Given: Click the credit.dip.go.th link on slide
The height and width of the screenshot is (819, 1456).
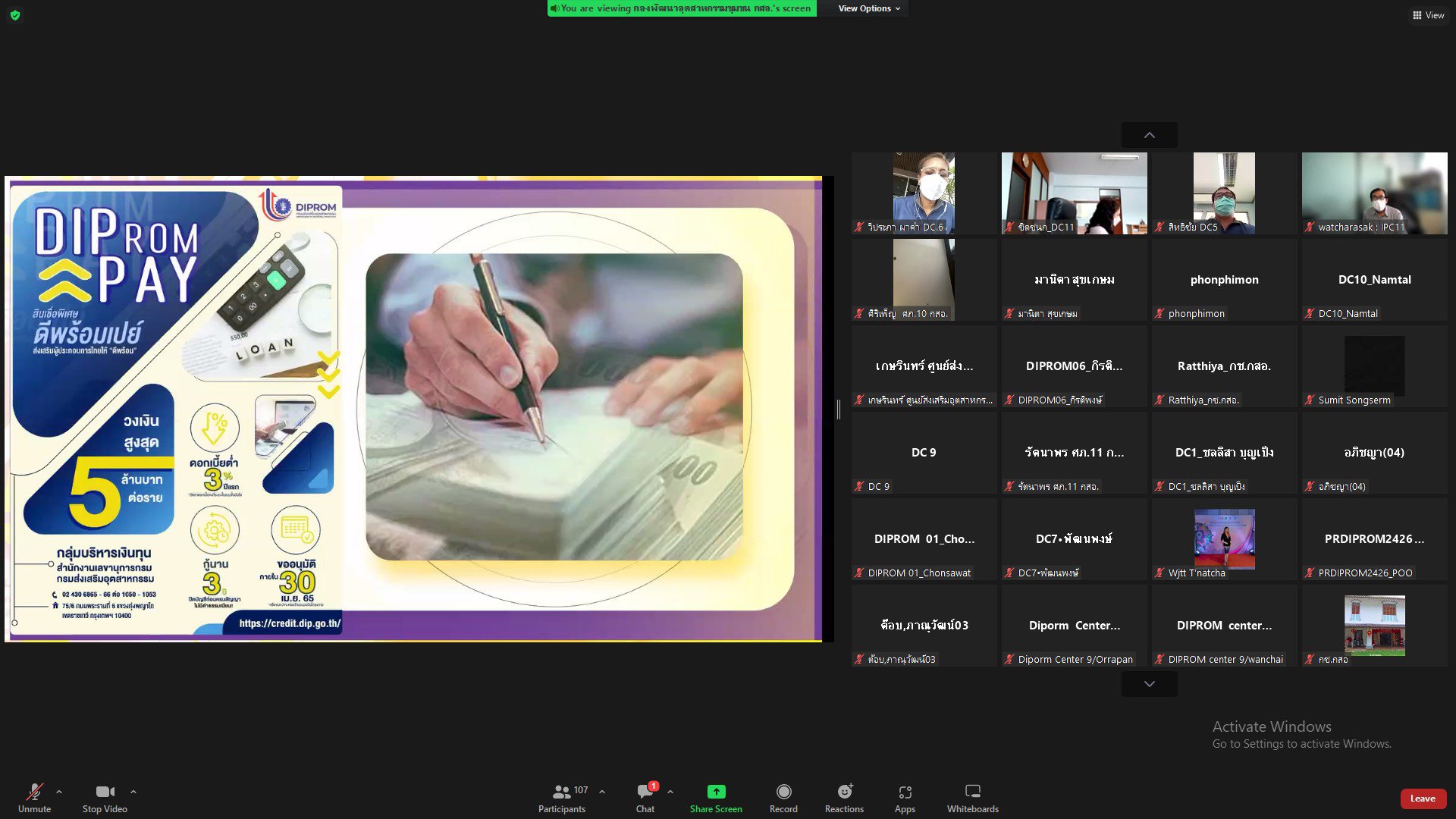Looking at the screenshot, I should point(290,623).
